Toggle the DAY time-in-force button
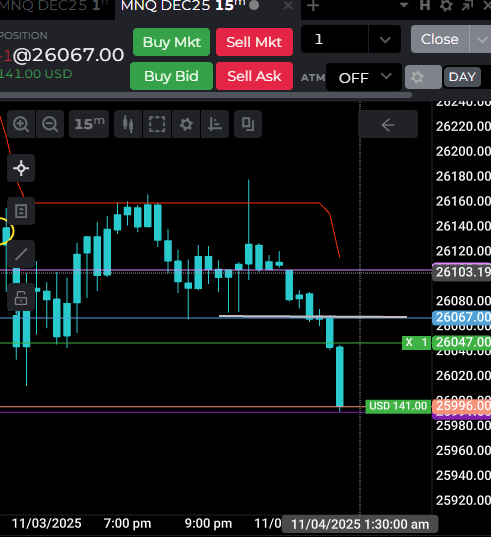 tap(462, 77)
